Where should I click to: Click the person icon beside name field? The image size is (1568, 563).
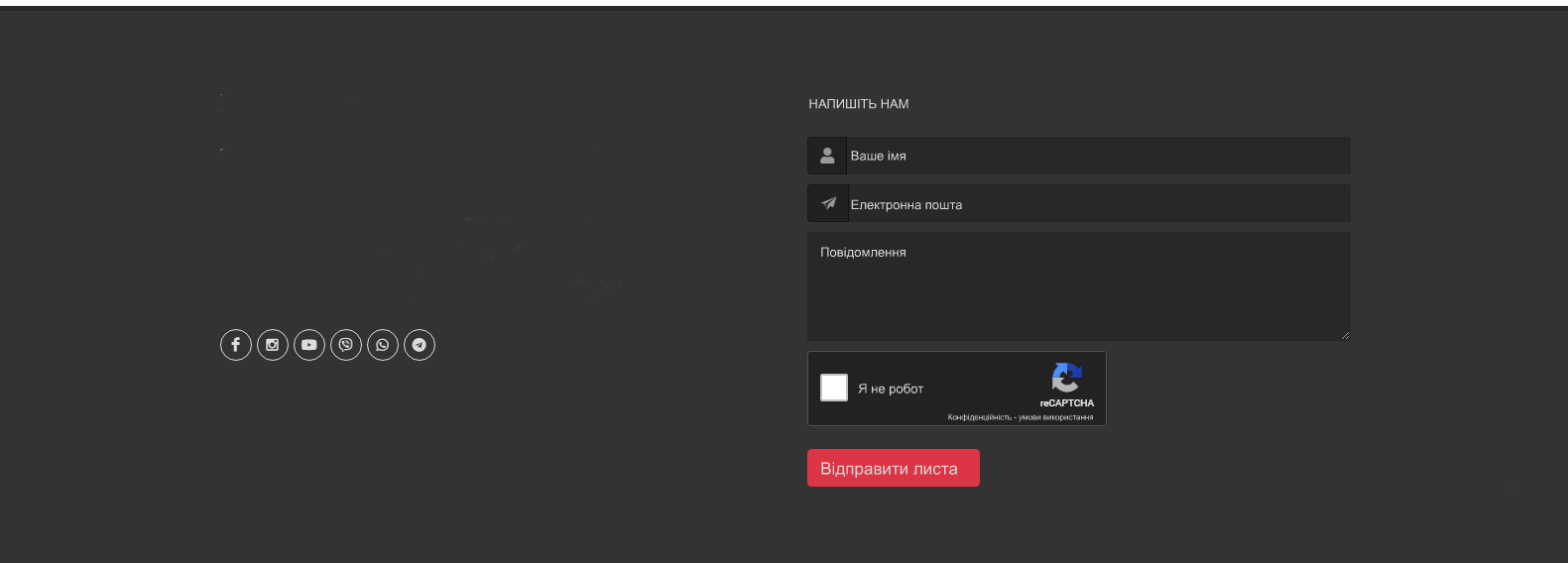click(x=827, y=156)
